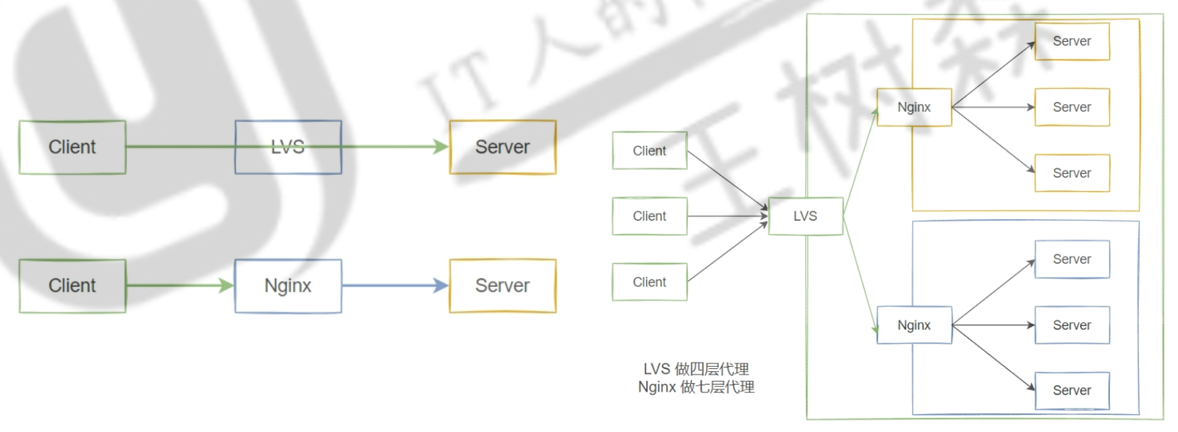
Task: Select the middle small Client box in right diagram
Action: (x=650, y=216)
